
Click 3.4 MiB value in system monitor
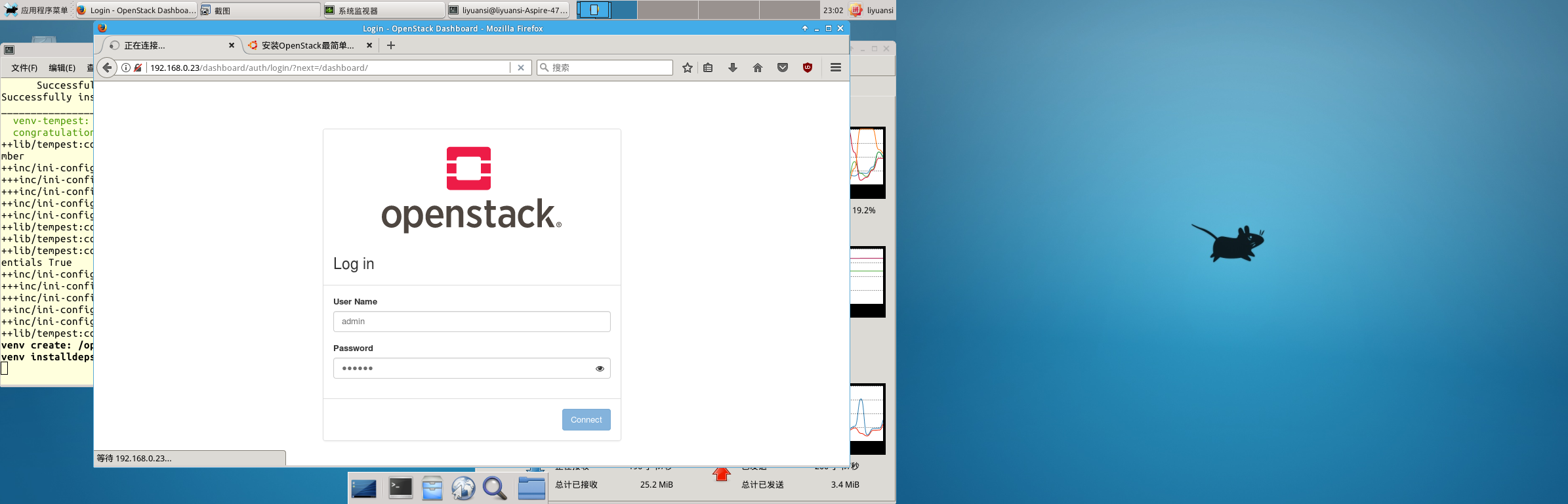tap(845, 485)
